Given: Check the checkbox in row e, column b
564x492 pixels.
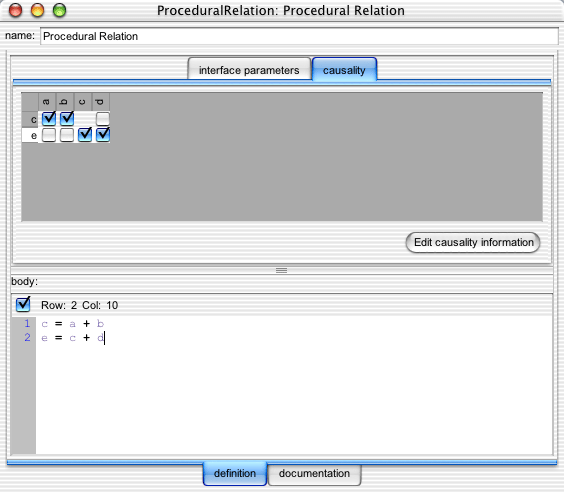Looking at the screenshot, I should click(67, 135).
